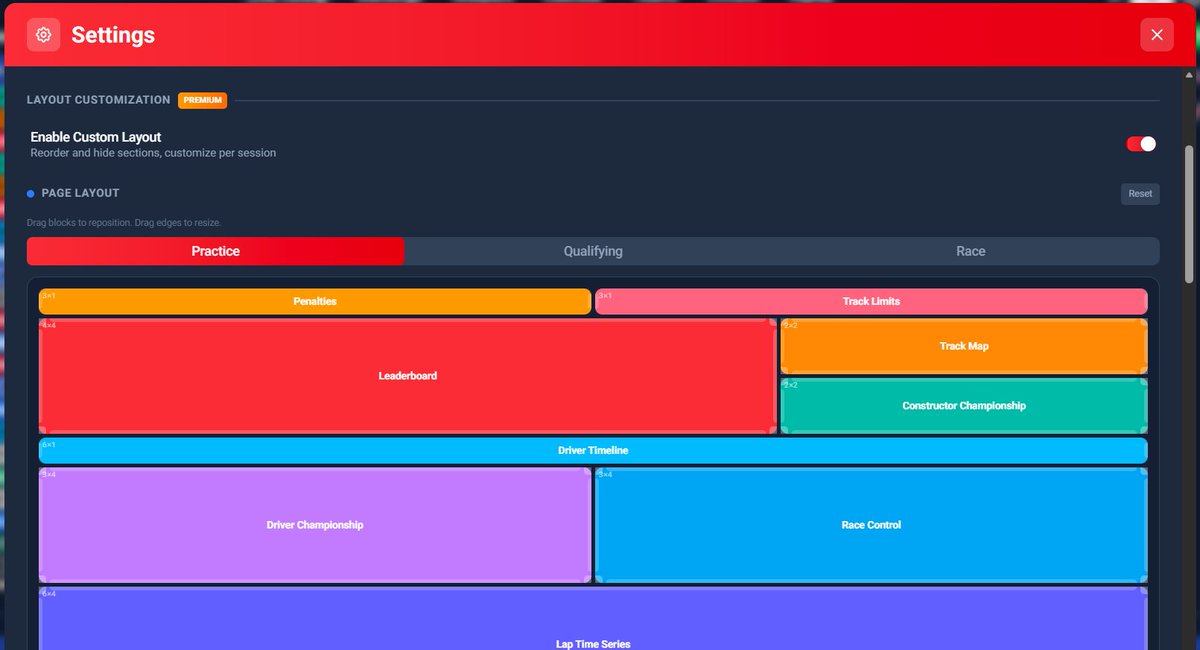The width and height of the screenshot is (1200, 650).
Task: Select the Track Limits layout block
Action: pyautogui.click(x=871, y=301)
